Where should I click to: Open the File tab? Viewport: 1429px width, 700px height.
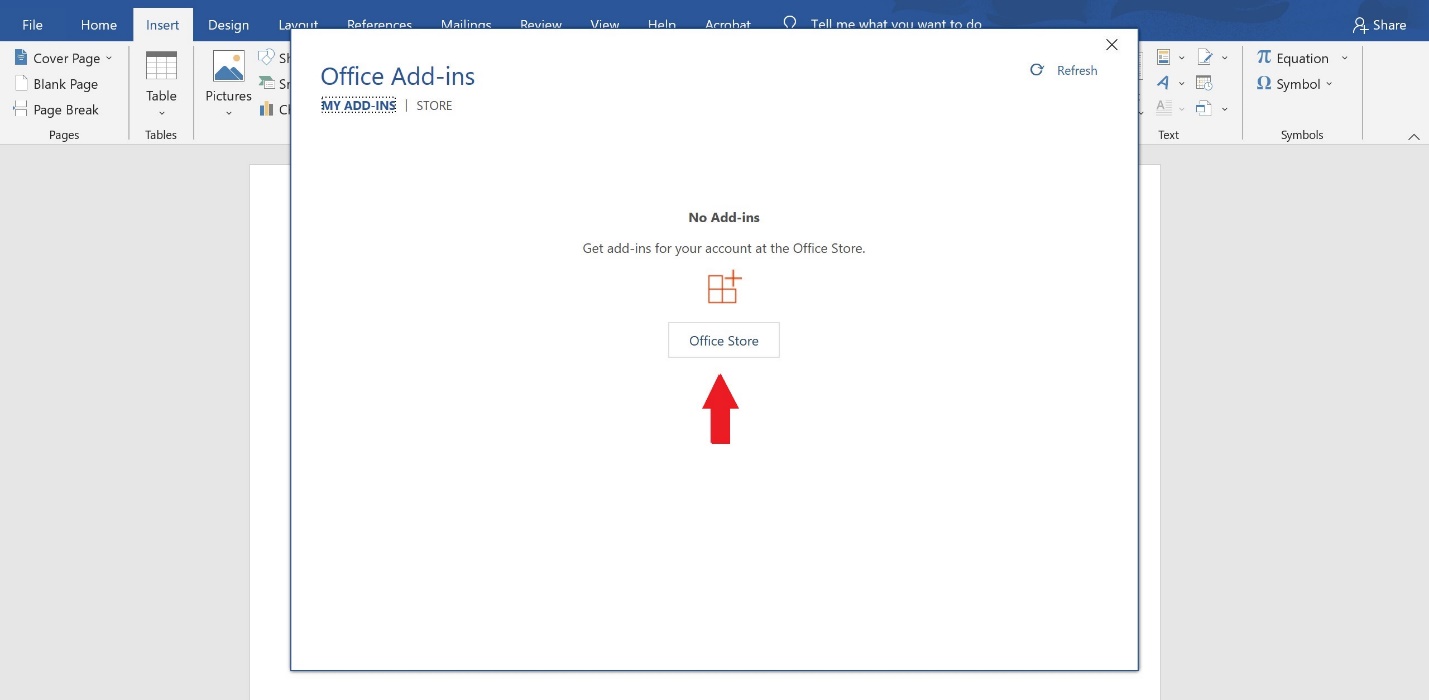[x=32, y=25]
